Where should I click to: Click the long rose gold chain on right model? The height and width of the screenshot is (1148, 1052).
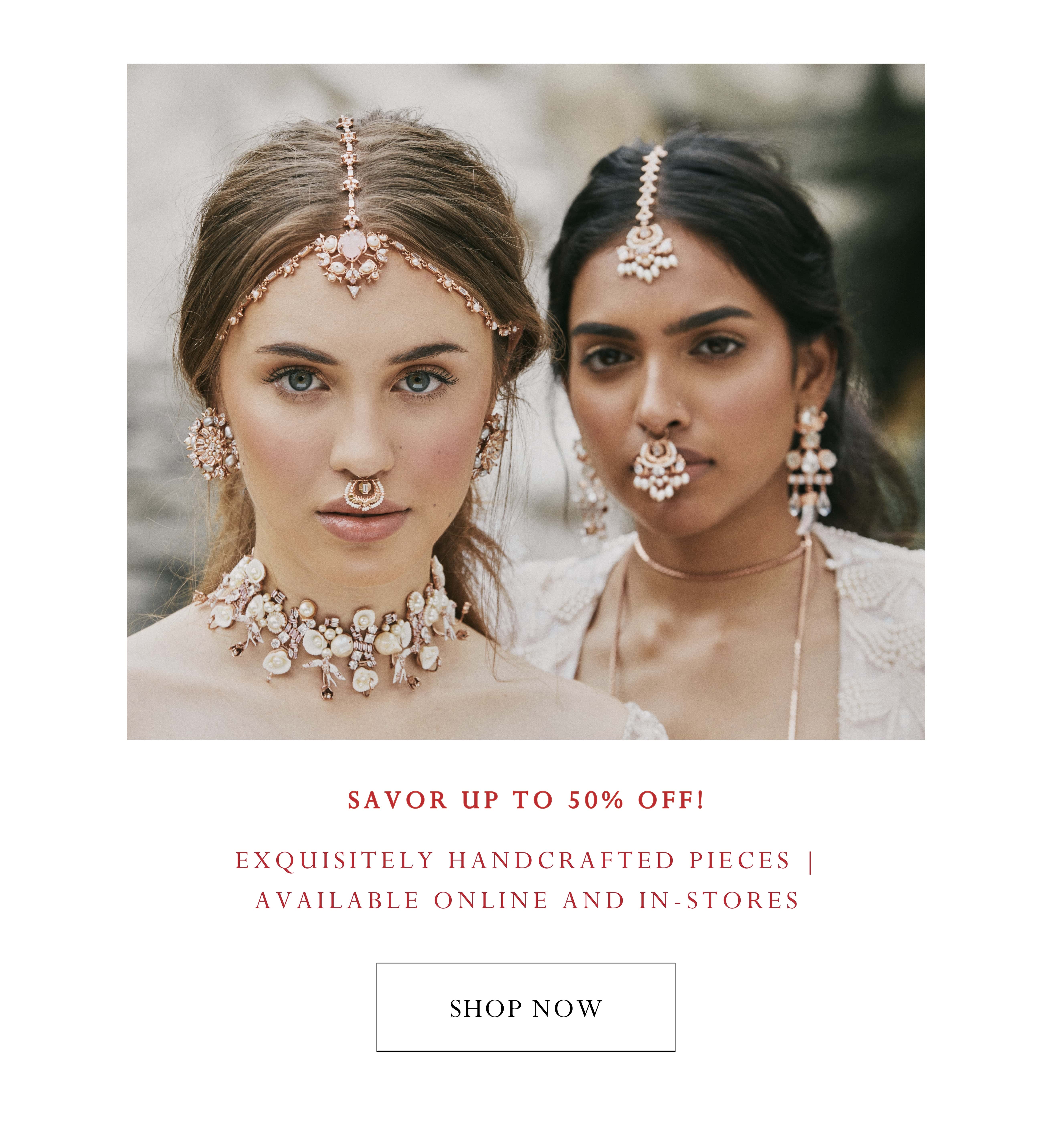[x=800, y=644]
